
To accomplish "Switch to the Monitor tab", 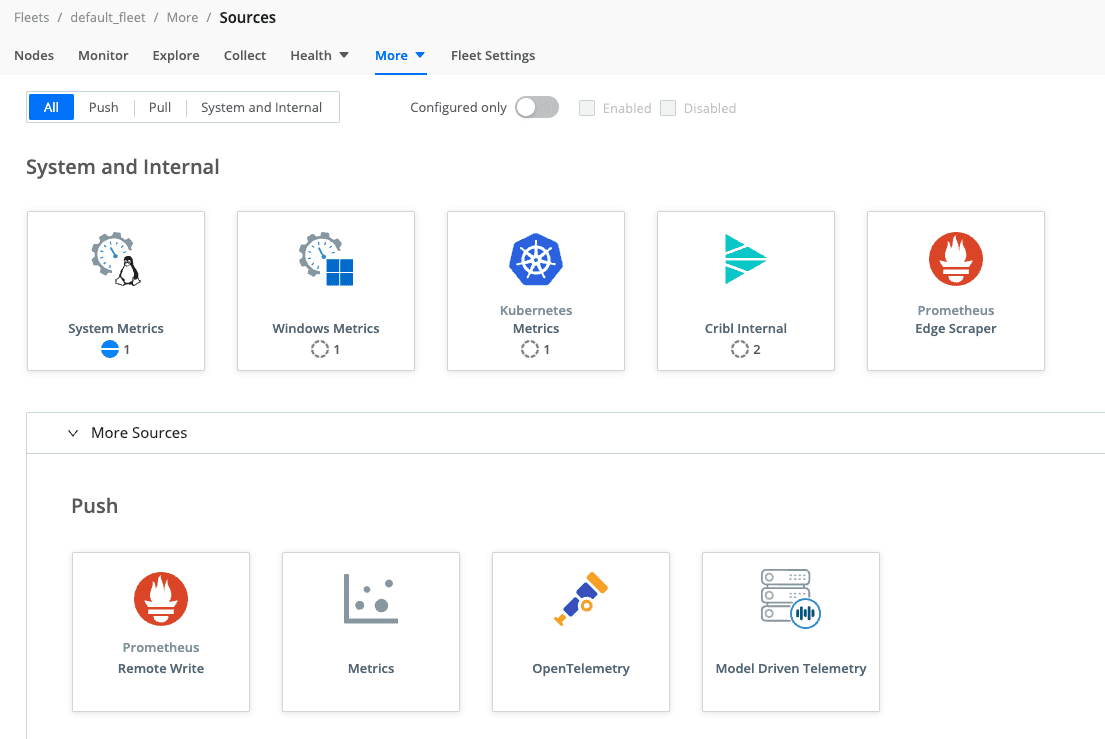I will click(x=103, y=56).
